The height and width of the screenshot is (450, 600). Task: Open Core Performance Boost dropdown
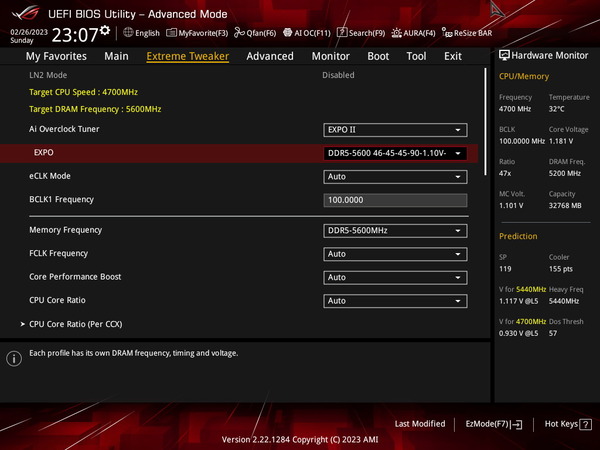click(395, 277)
